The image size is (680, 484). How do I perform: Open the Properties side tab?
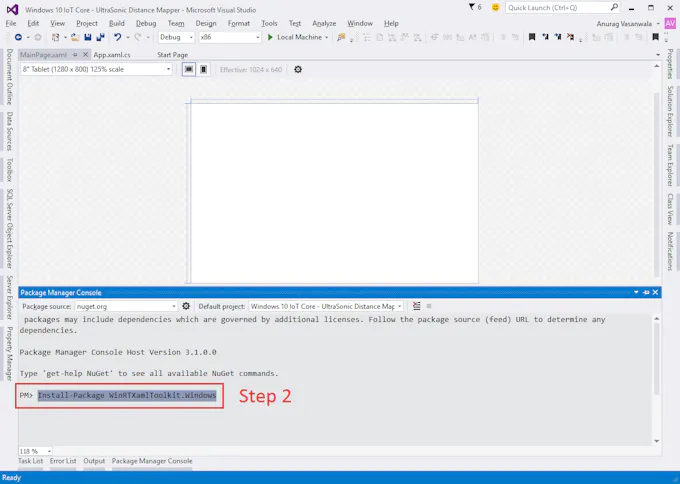(670, 64)
